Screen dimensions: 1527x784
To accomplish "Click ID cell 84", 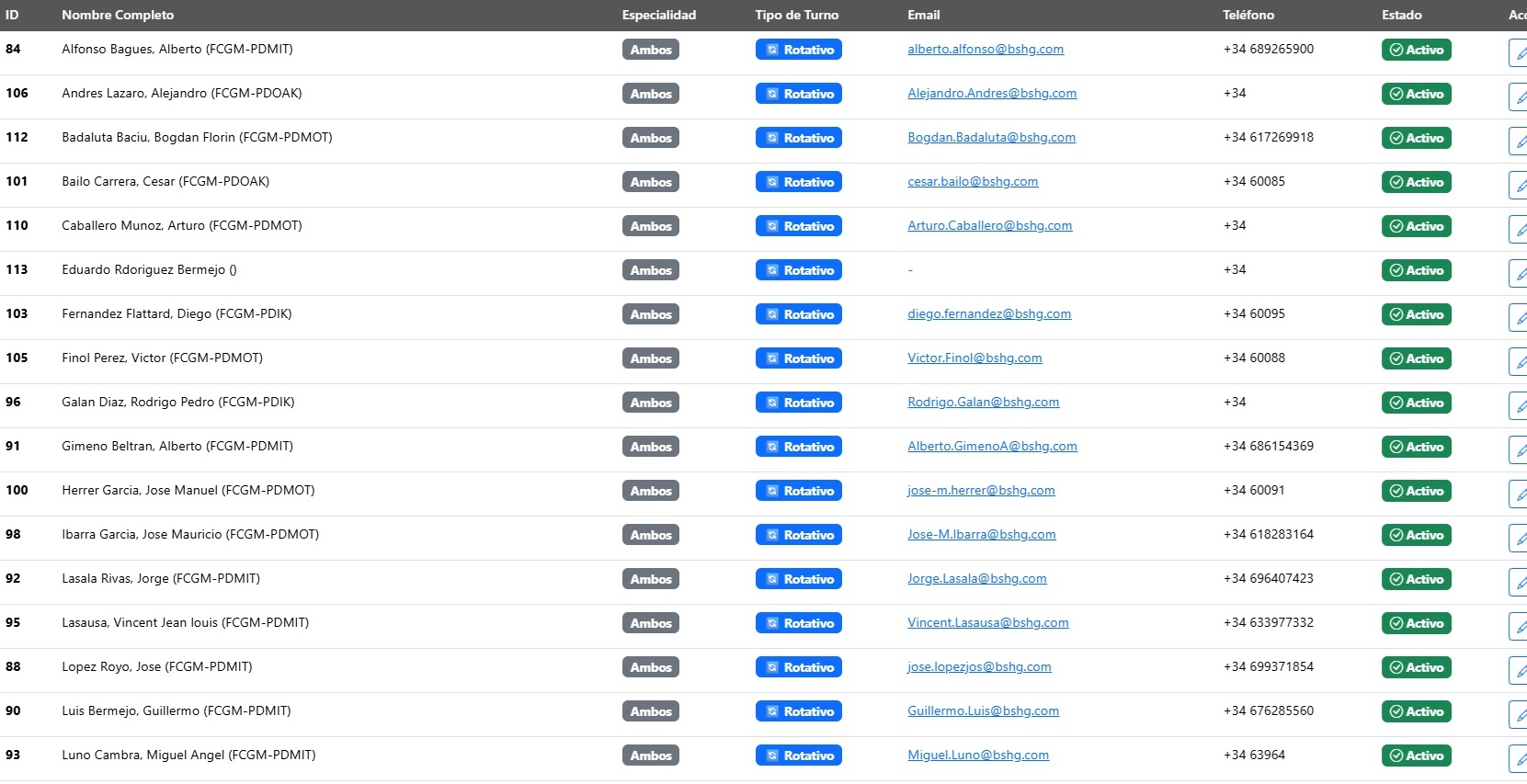I will (13, 50).
